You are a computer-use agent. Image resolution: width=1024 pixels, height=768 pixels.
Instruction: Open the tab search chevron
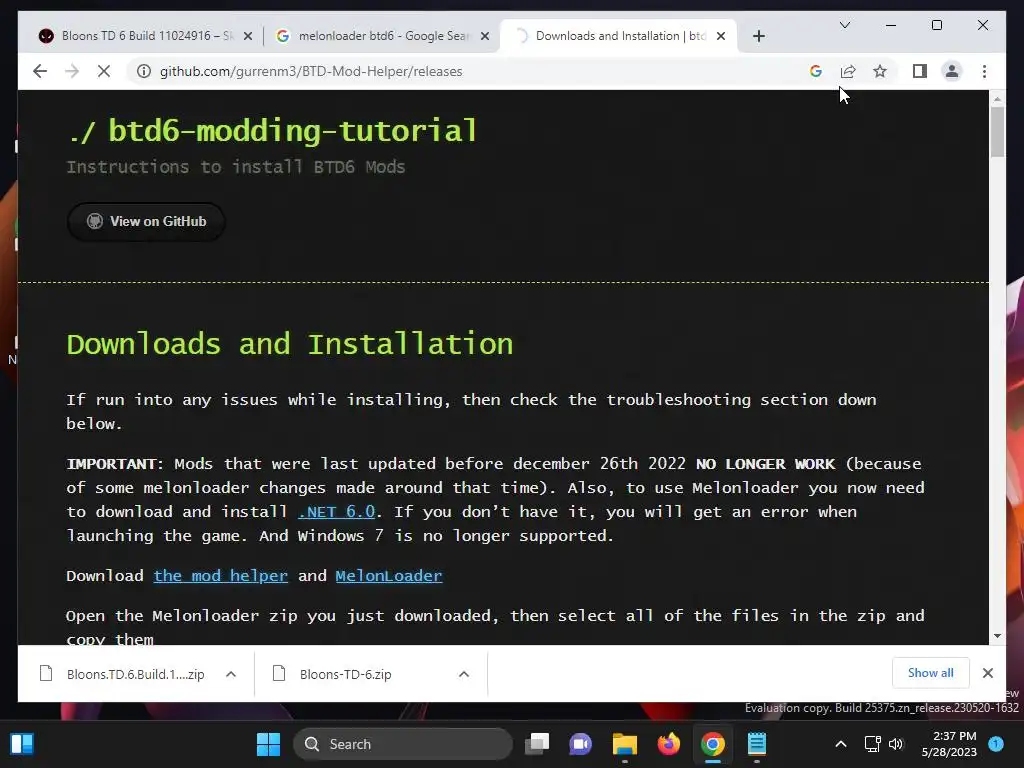click(x=844, y=25)
